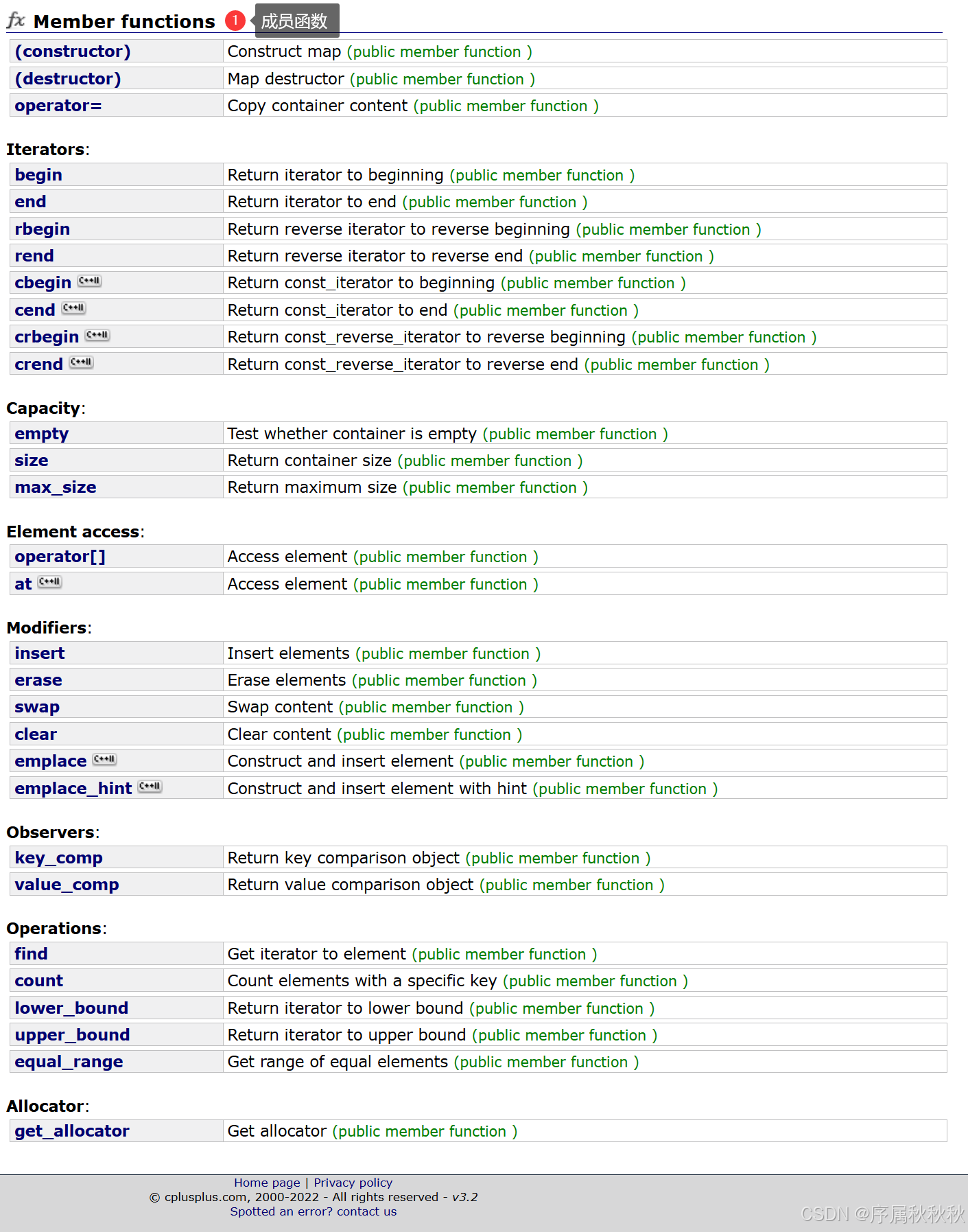Image resolution: width=968 pixels, height=1232 pixels.
Task: Click the C++11 badge beside cend
Action: pyautogui.click(x=73, y=308)
